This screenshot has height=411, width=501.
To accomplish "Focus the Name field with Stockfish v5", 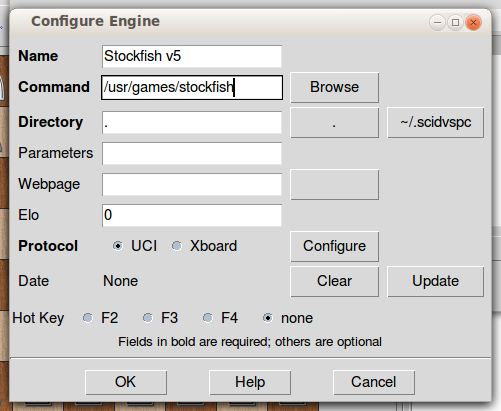I will tap(192, 56).
